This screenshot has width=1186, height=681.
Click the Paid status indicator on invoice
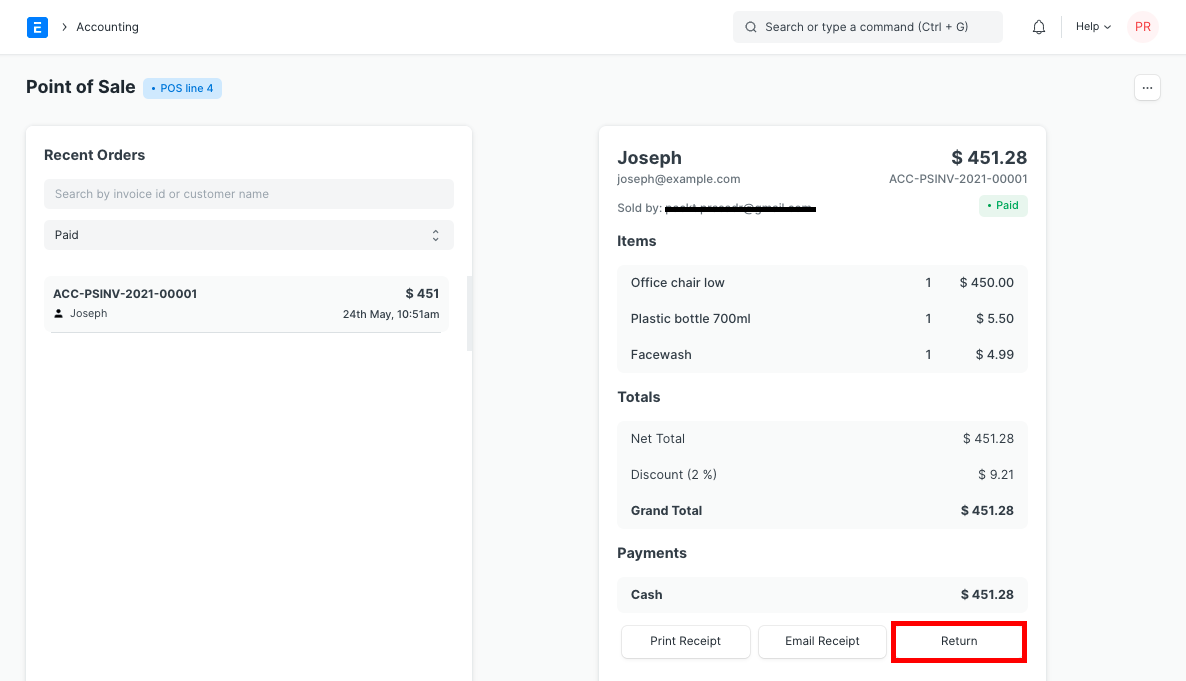click(x=1003, y=206)
